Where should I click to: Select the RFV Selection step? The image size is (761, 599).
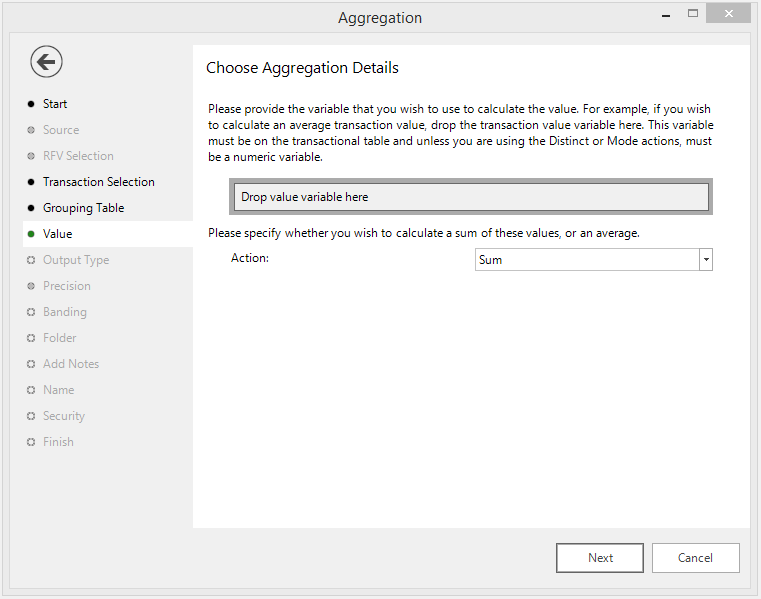click(78, 156)
